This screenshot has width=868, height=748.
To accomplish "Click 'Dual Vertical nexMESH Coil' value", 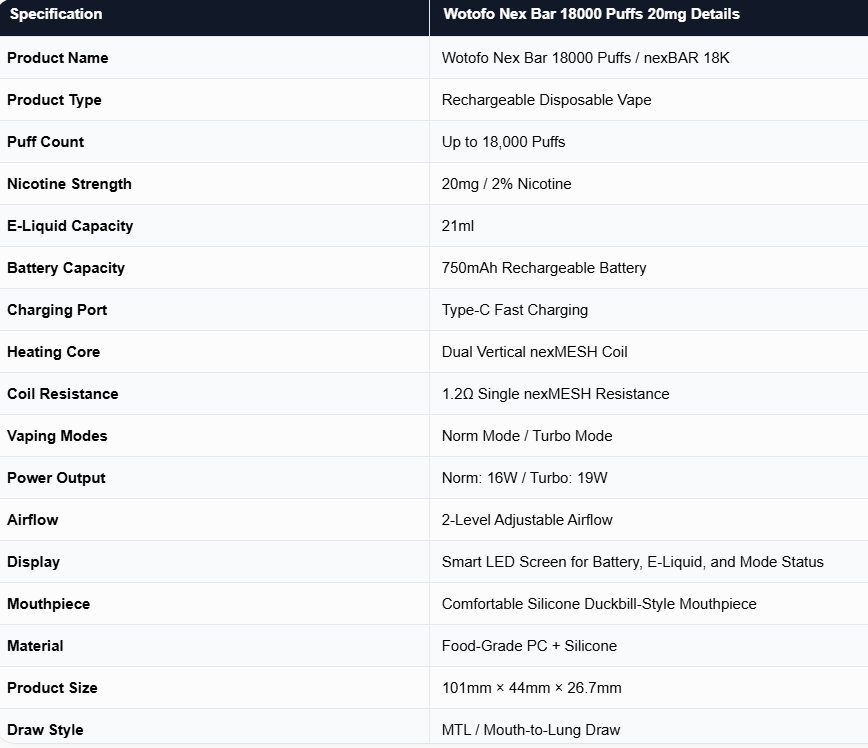I will pyautogui.click(x=535, y=352).
